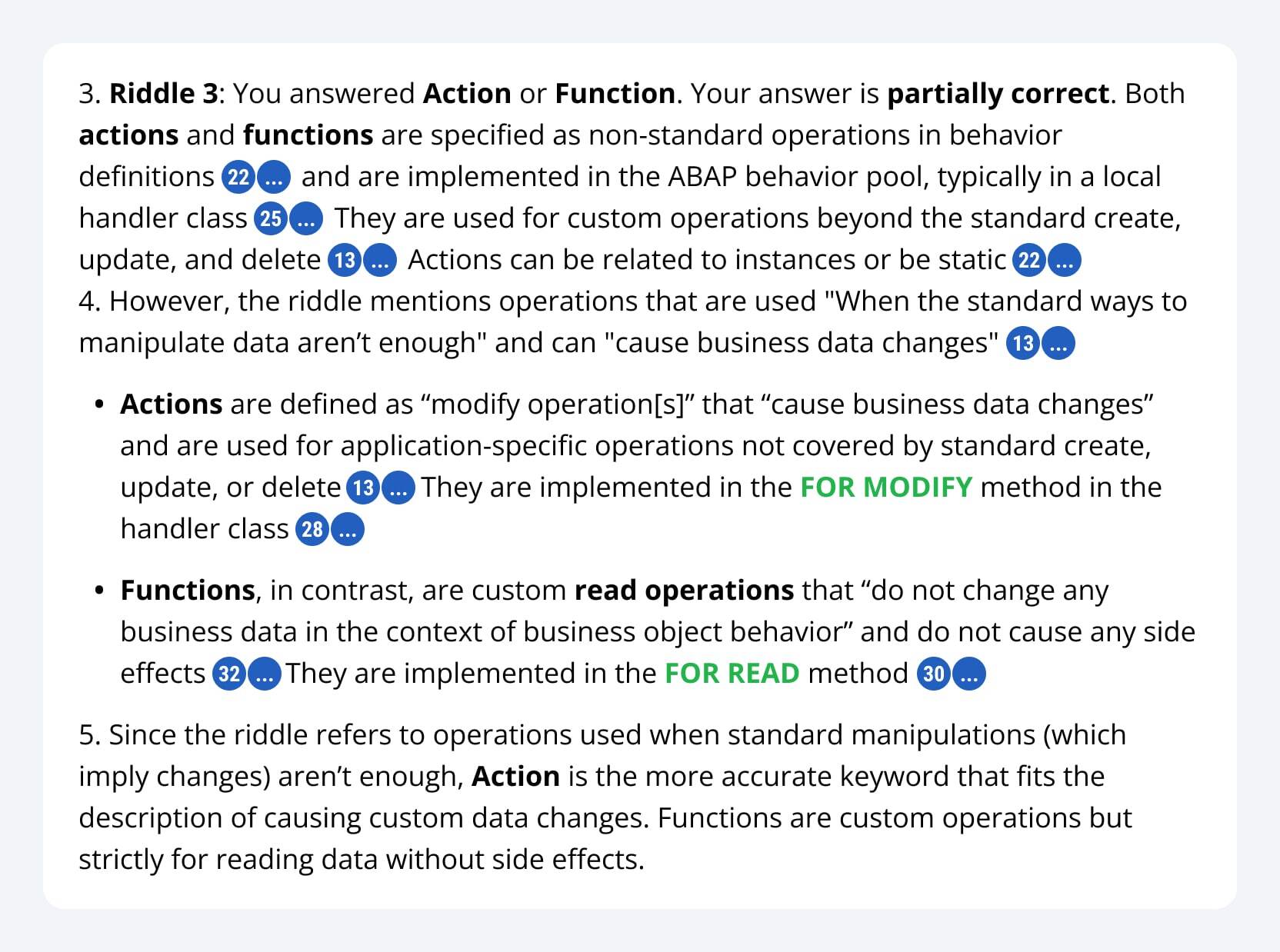1280x952 pixels.
Task: Open citation 13 in the Actions bullet
Action: coord(364,488)
